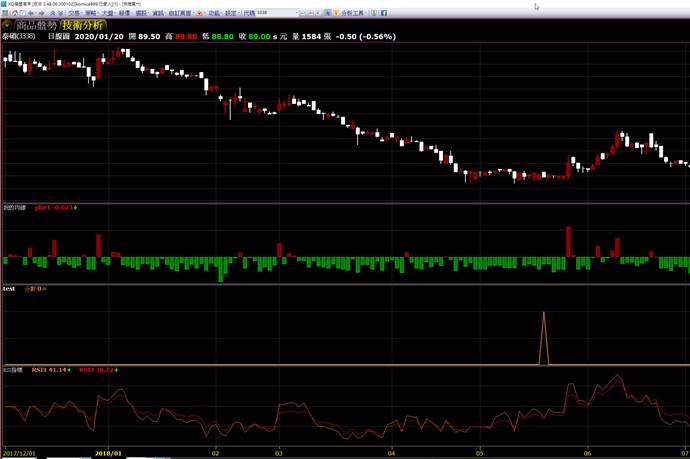Open the 交易 menu
Screen dimensions: 690x459
pyautogui.click(x=73, y=14)
